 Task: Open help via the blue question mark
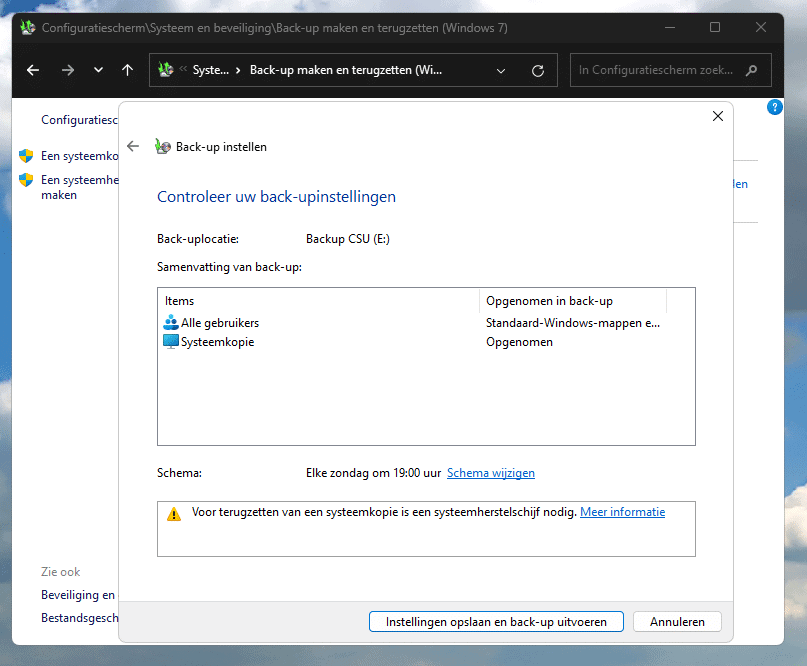pyautogui.click(x=774, y=107)
